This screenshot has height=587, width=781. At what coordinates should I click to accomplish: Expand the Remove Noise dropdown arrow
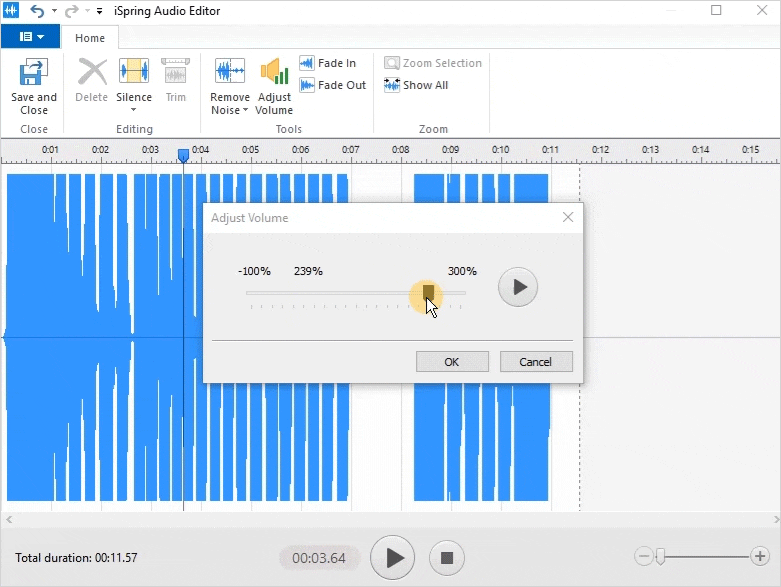(246, 110)
